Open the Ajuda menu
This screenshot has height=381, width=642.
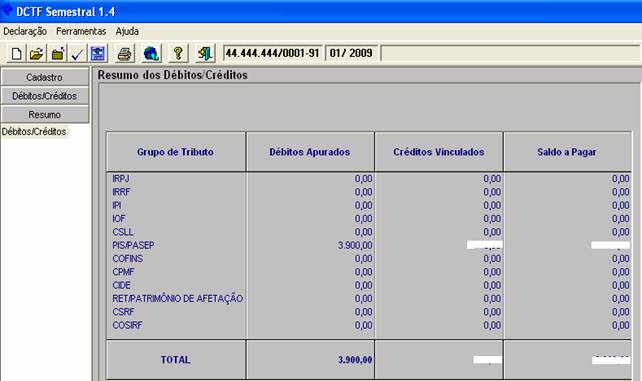coord(127,32)
